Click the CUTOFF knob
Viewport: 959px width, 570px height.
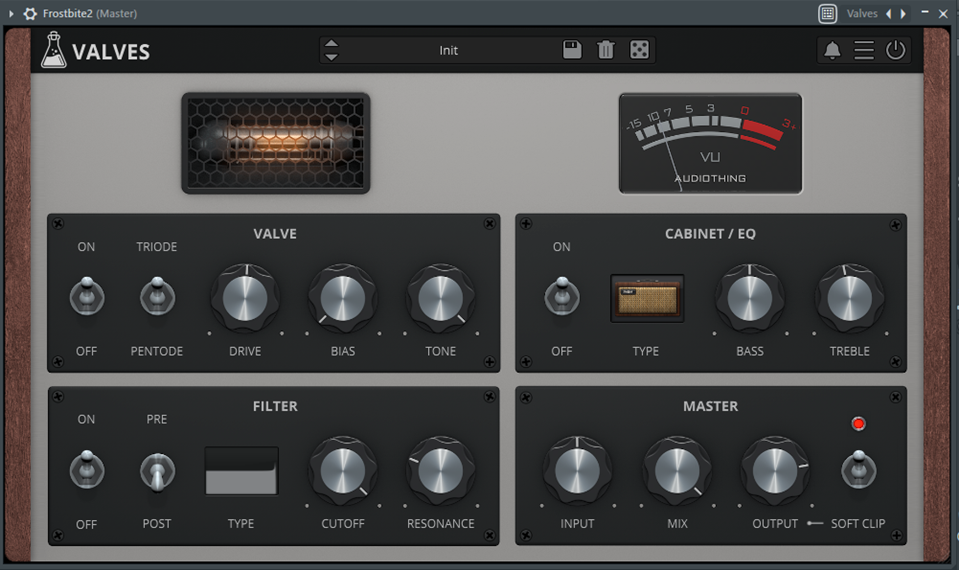[x=343, y=471]
